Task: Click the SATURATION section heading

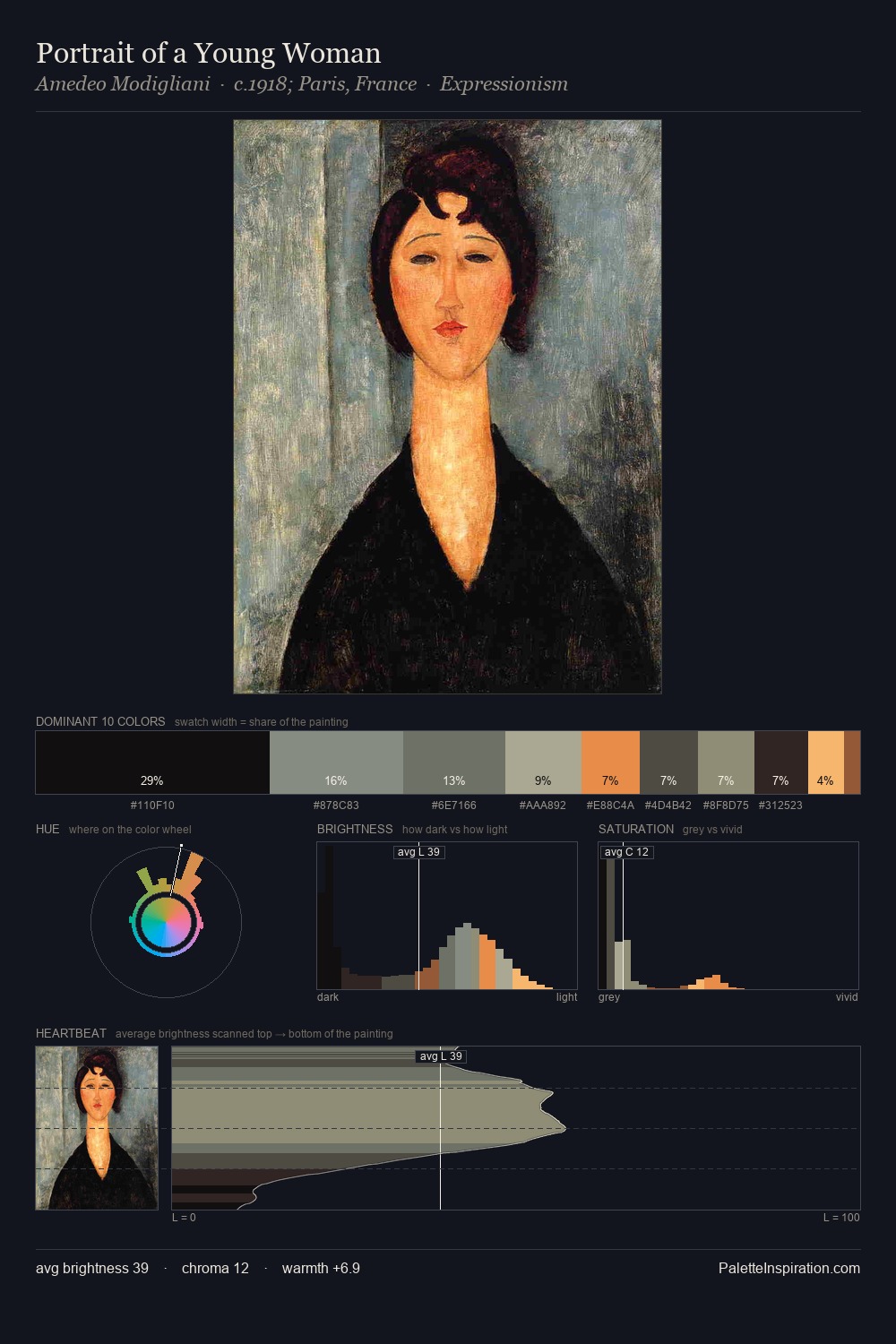Action: [636, 829]
